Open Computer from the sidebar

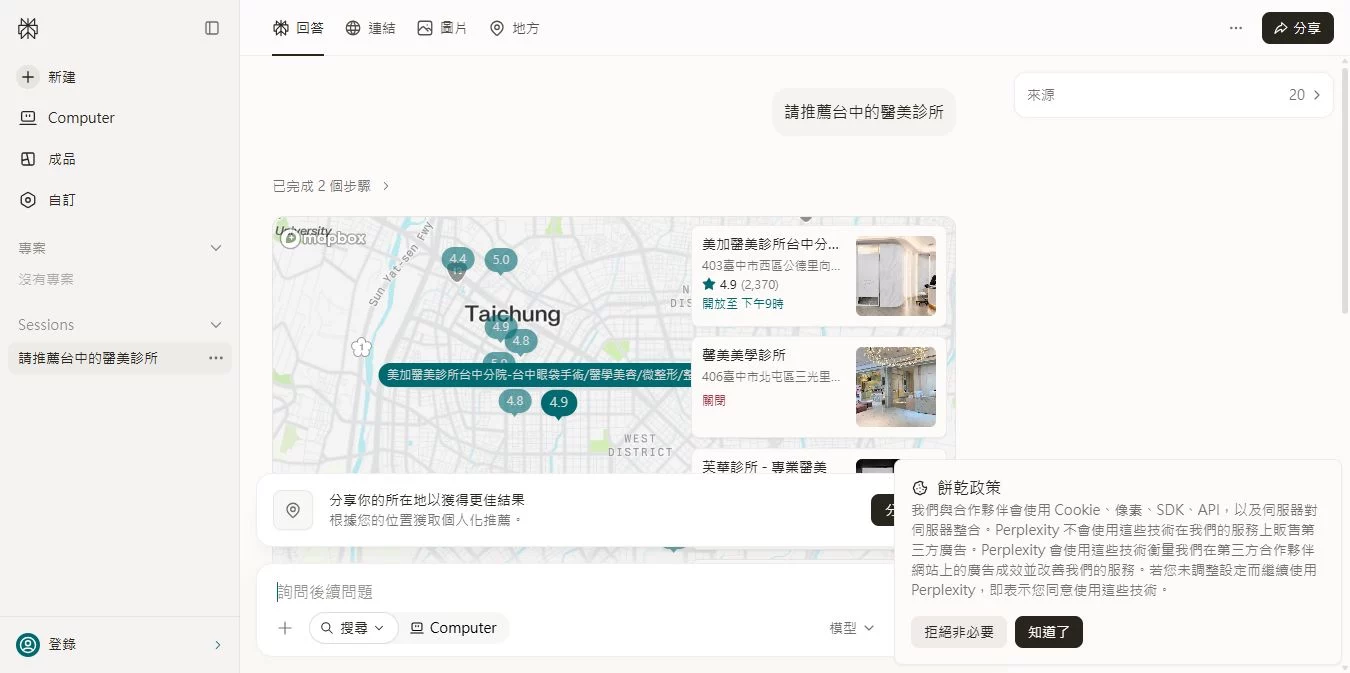click(x=119, y=118)
